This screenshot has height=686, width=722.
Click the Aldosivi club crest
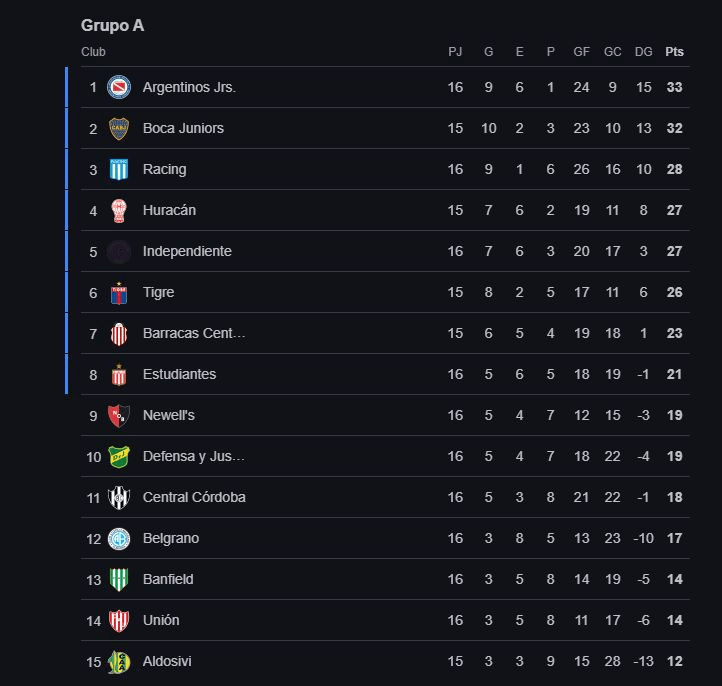tap(119, 661)
